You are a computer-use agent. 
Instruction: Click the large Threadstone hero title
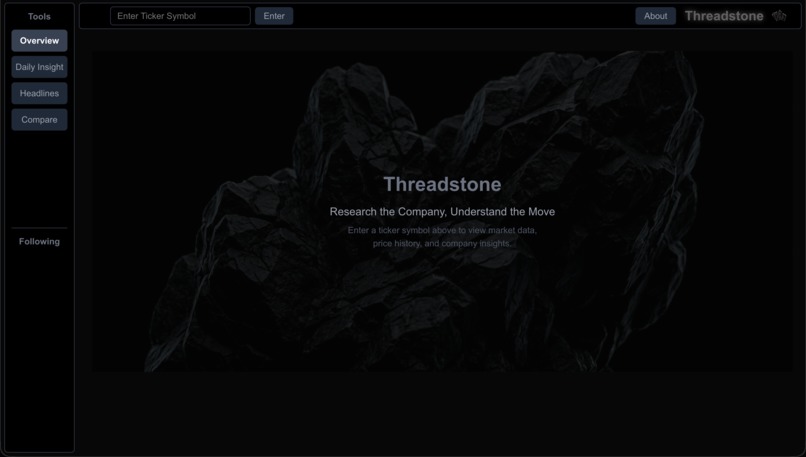click(x=442, y=184)
